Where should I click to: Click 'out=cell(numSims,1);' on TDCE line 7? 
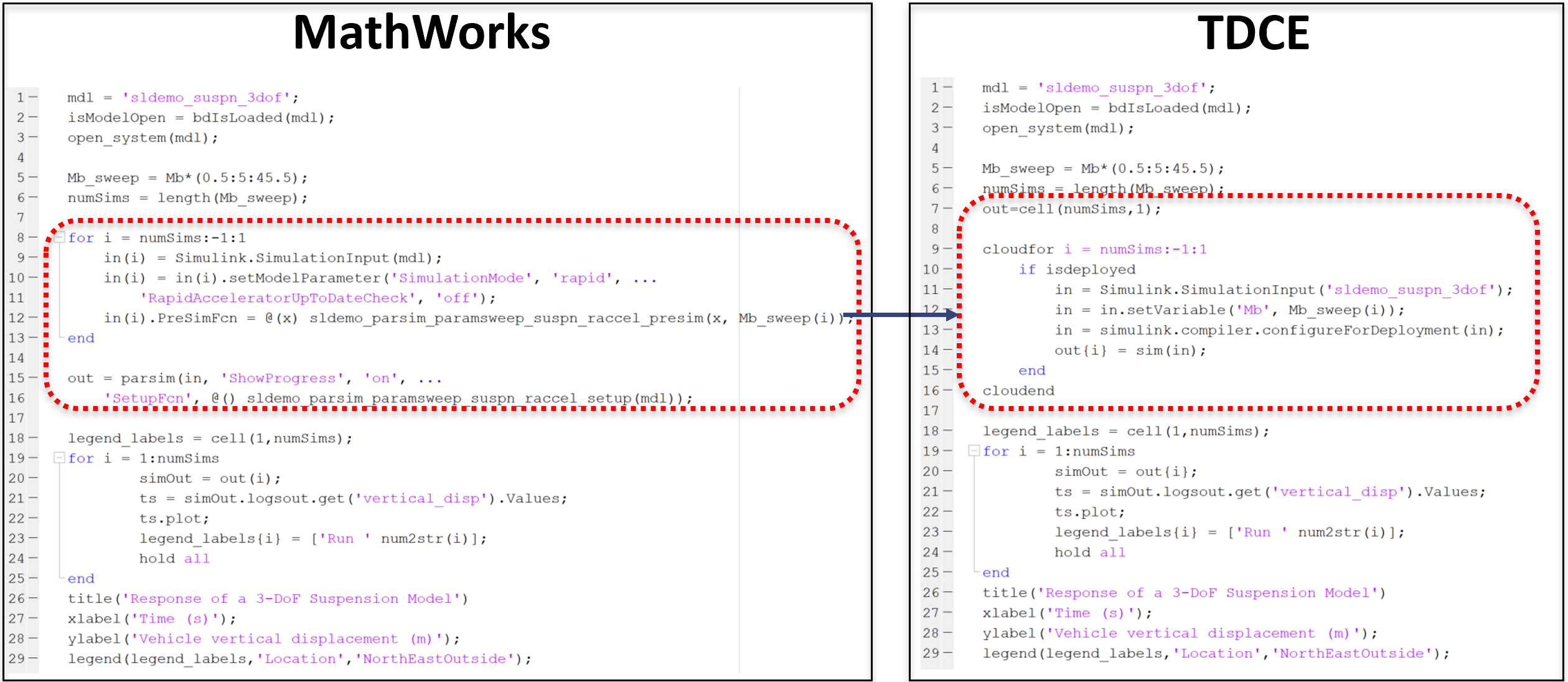click(1071, 209)
